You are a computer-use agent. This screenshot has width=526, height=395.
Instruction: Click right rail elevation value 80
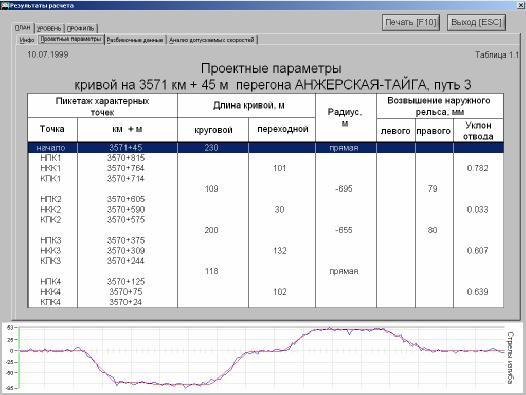click(x=432, y=230)
